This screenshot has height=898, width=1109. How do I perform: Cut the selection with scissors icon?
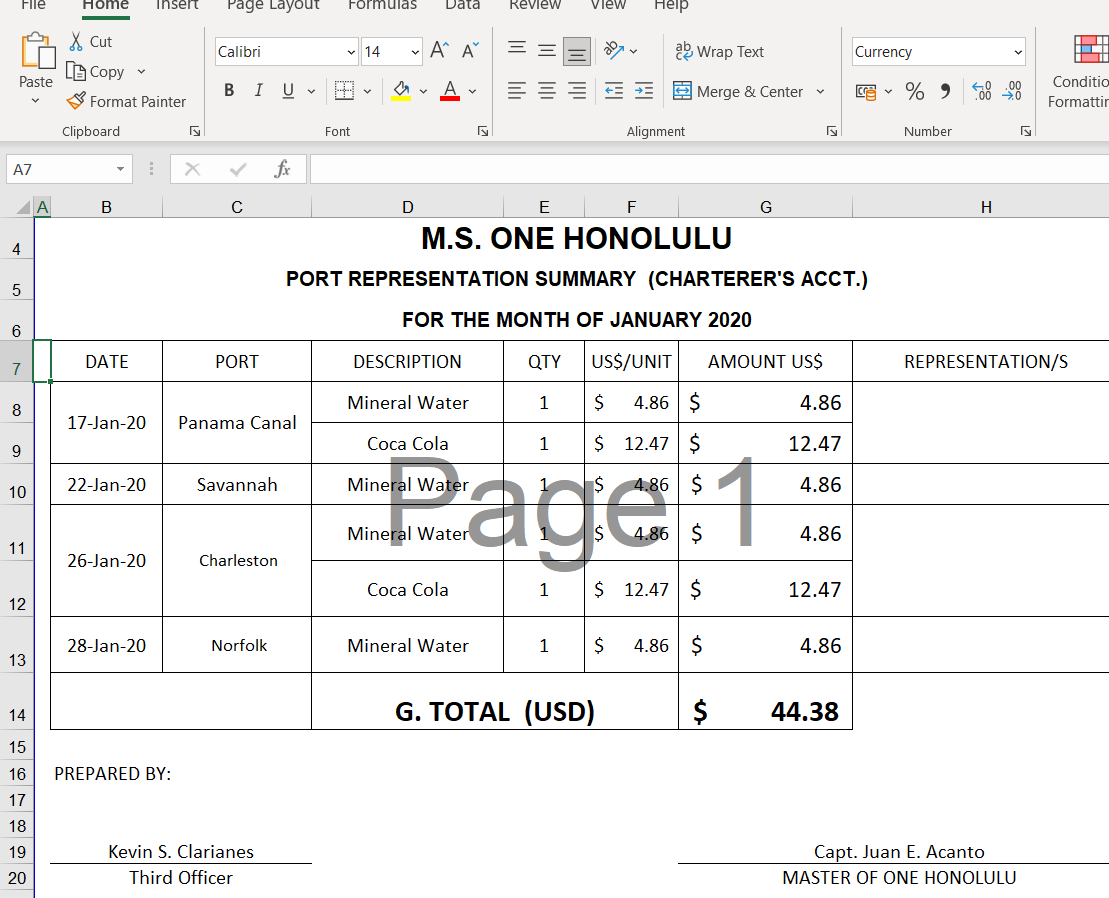[x=76, y=42]
